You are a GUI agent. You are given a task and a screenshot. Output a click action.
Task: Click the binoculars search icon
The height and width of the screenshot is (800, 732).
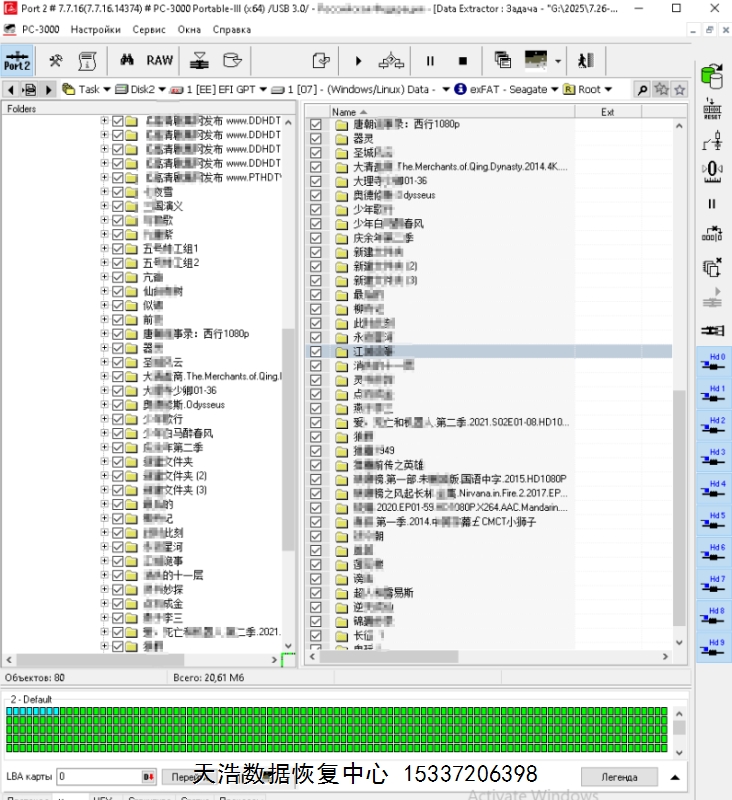click(127, 60)
